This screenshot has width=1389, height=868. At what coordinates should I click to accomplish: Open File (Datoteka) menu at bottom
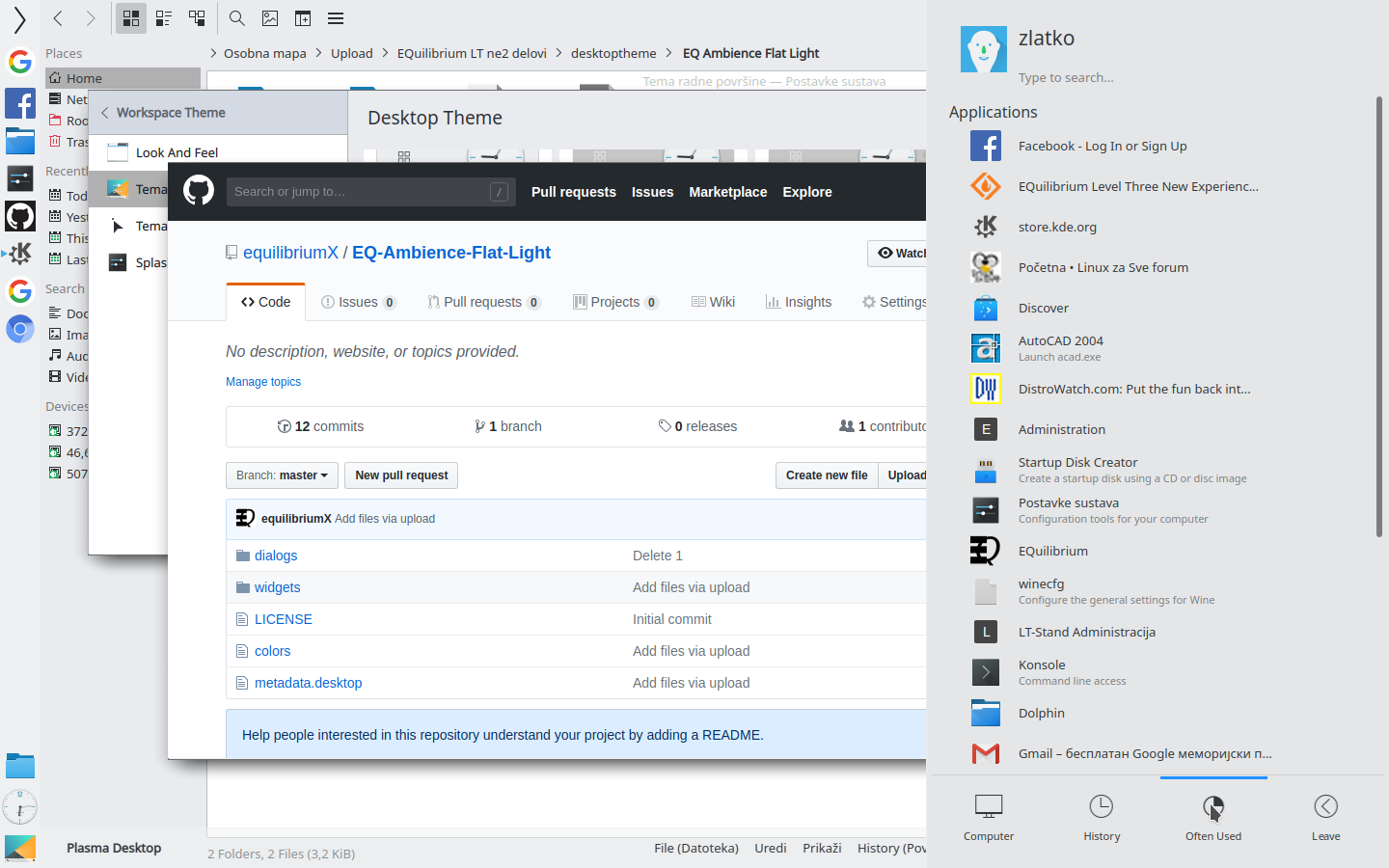coord(696,849)
